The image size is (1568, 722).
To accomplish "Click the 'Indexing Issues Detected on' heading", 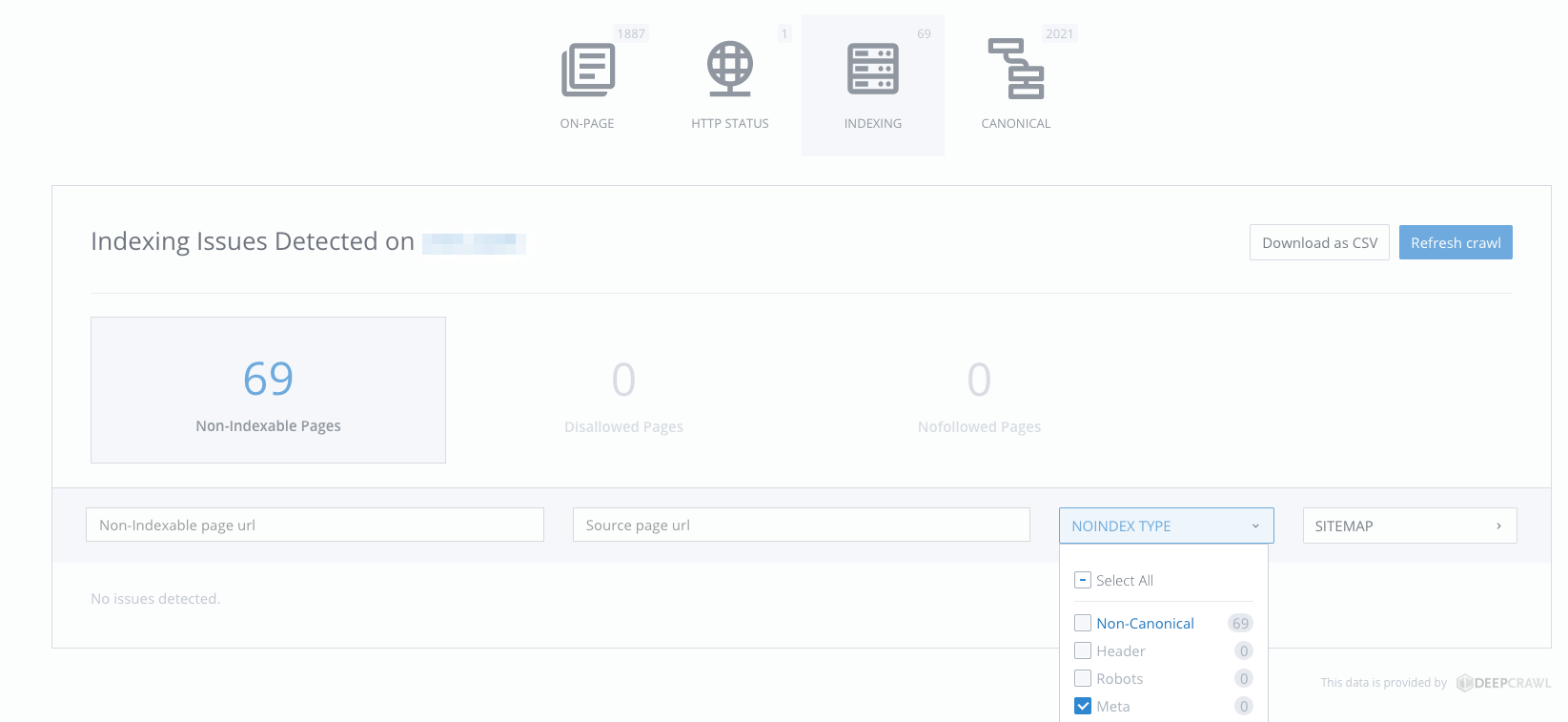I will pyautogui.click(x=253, y=241).
